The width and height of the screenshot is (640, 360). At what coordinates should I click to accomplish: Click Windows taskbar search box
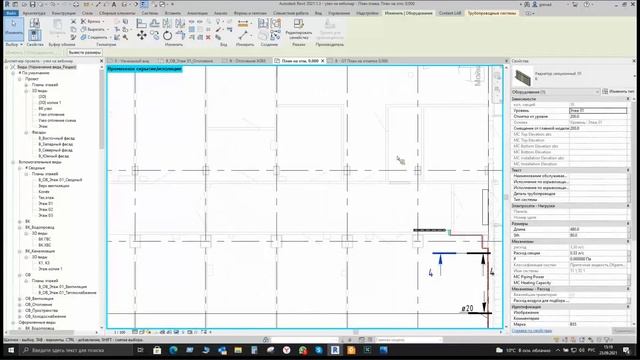[76, 350]
